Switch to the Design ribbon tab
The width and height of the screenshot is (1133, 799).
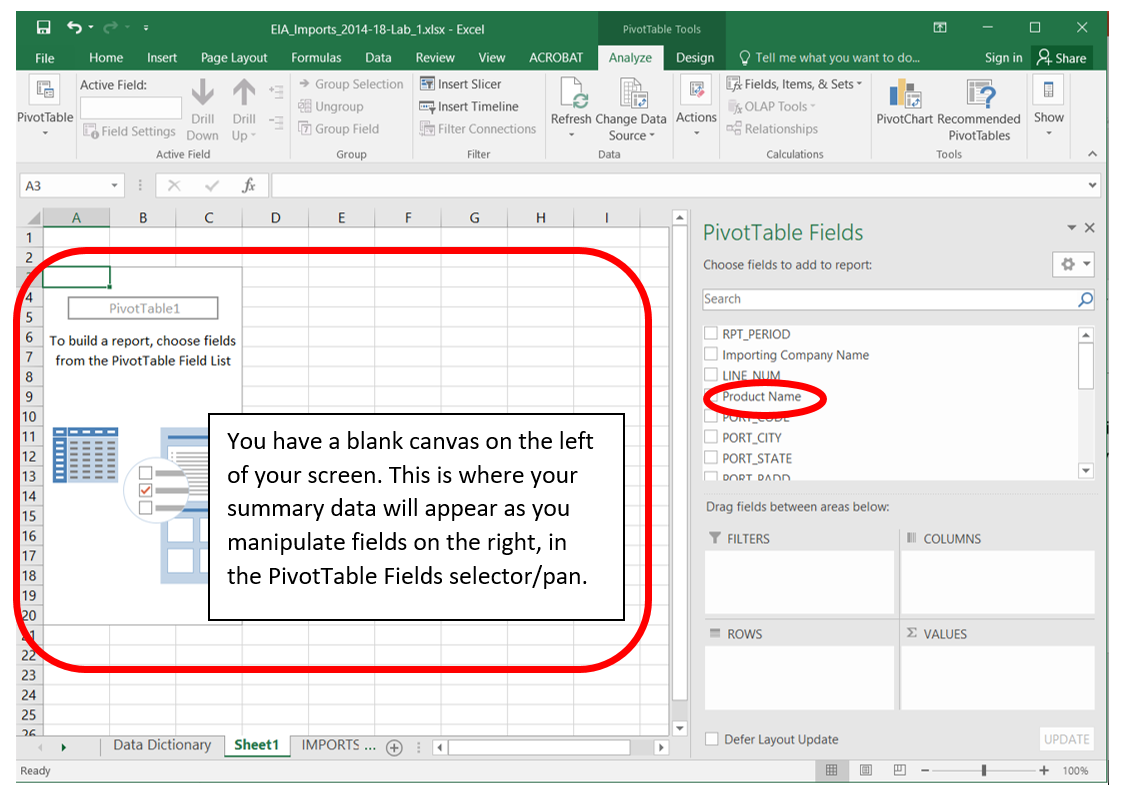click(x=695, y=57)
